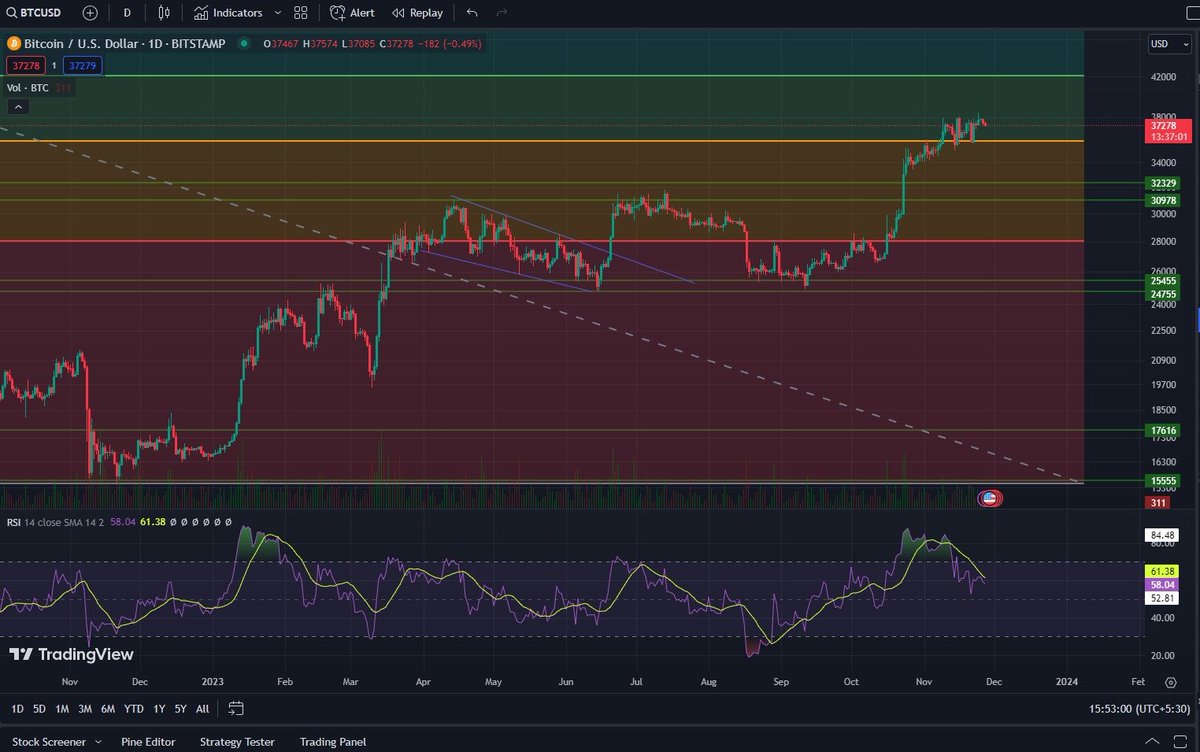Open the Trading Panel tab
The height and width of the screenshot is (752, 1200).
(333, 742)
